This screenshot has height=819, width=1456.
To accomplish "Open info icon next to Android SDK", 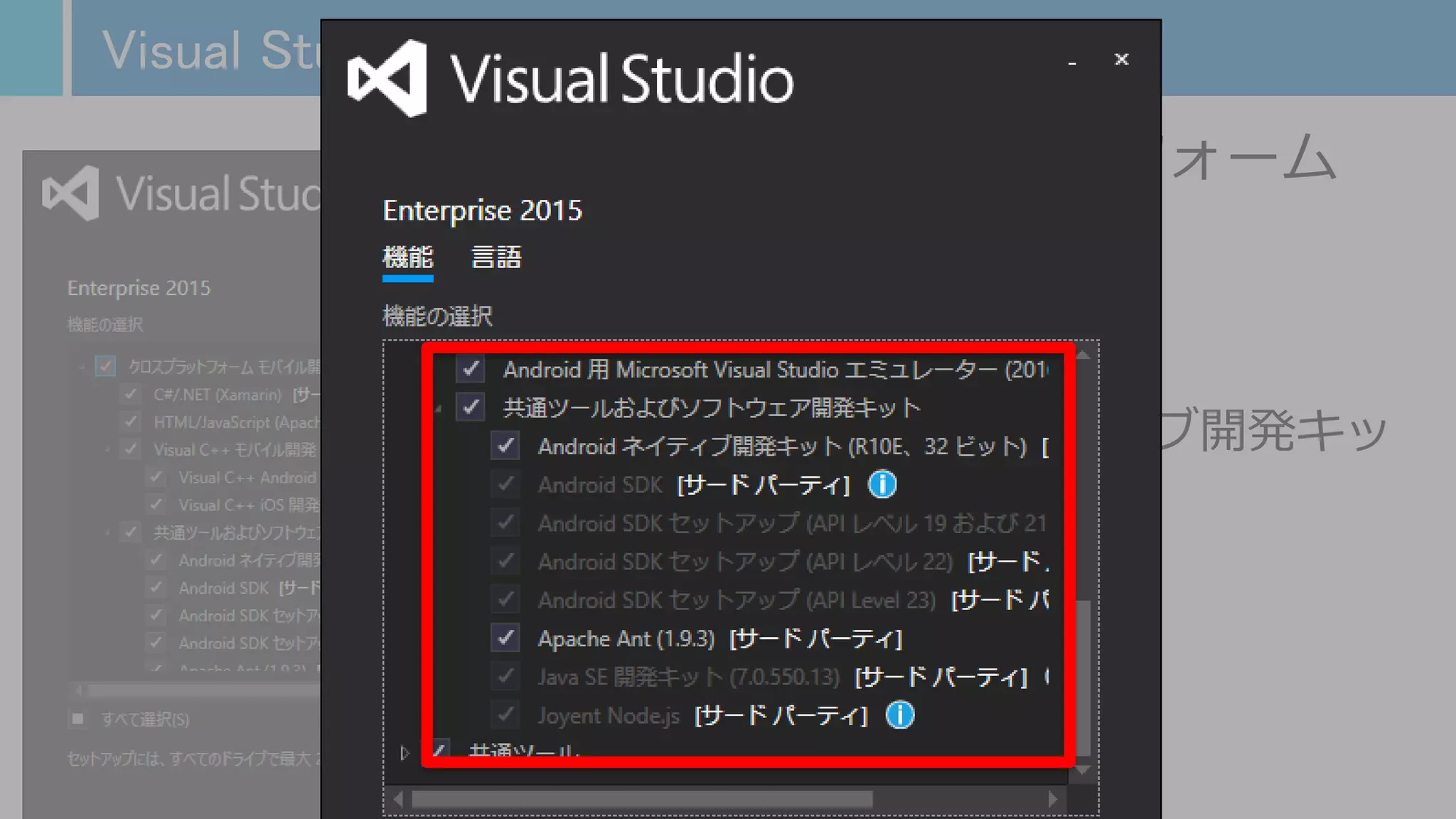I will click(x=882, y=485).
